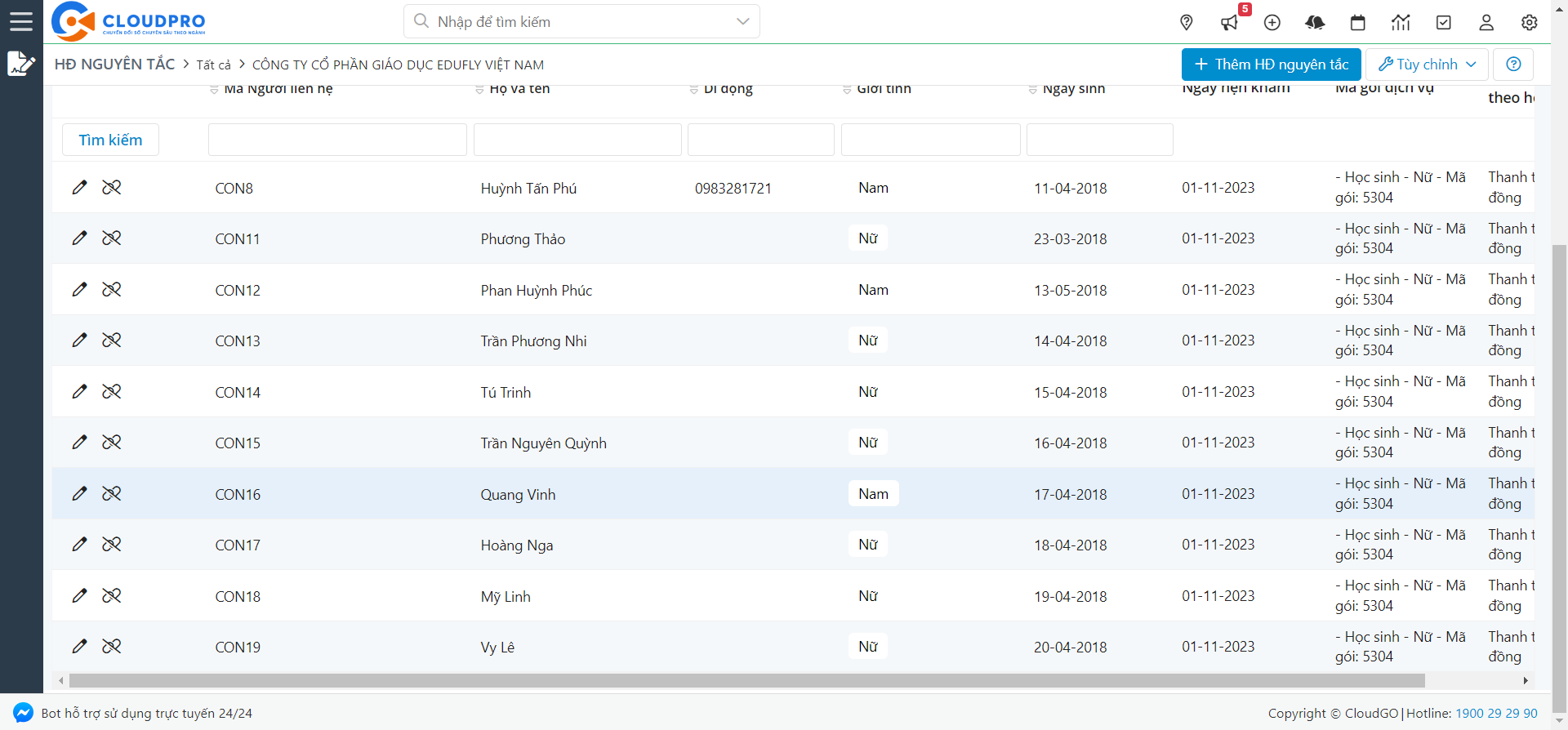This screenshot has height=730, width=1568.
Task: Call hotline link 1900 29 29 90
Action: (x=1496, y=713)
